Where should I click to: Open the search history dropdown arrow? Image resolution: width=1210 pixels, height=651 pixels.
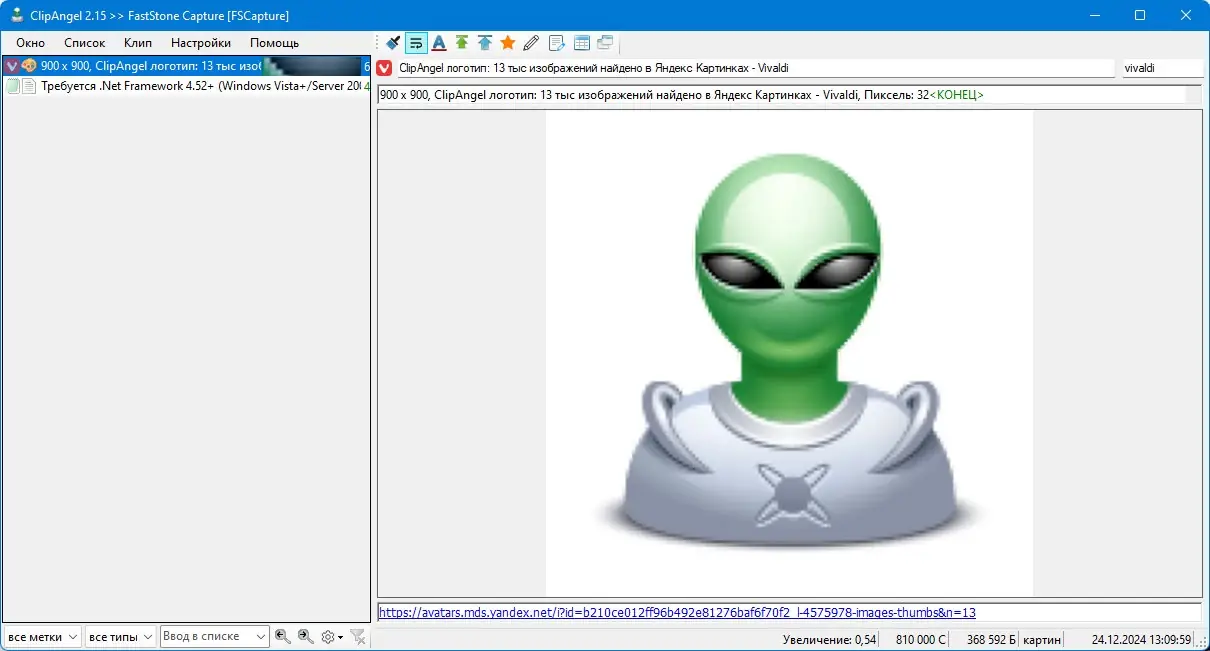262,636
